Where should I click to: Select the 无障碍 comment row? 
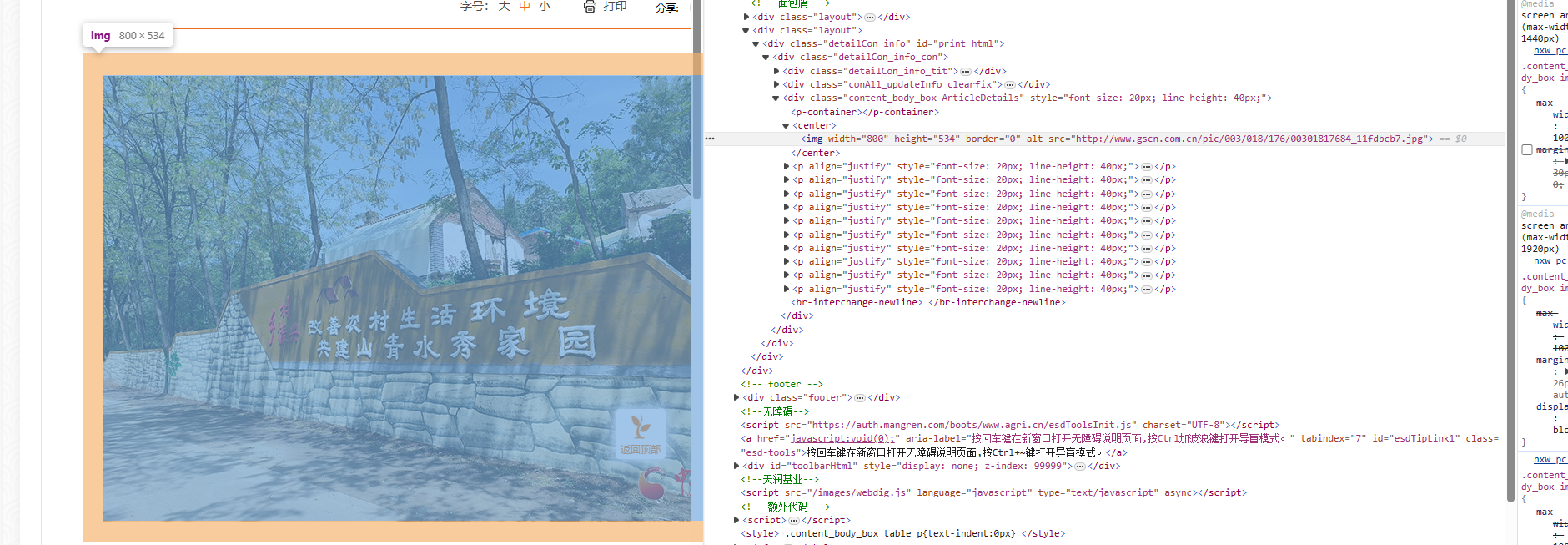775,412
